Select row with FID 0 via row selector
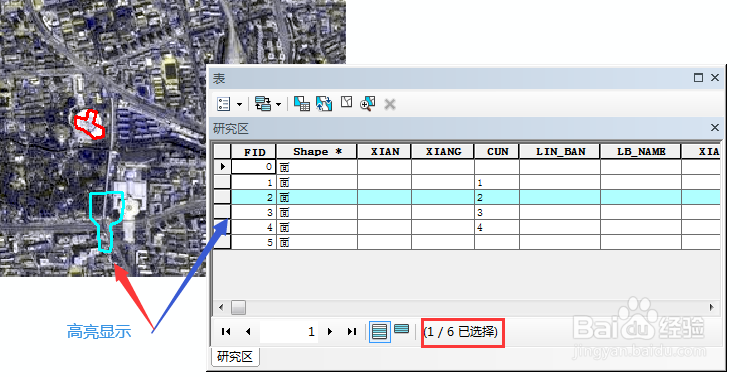 pyautogui.click(x=222, y=167)
